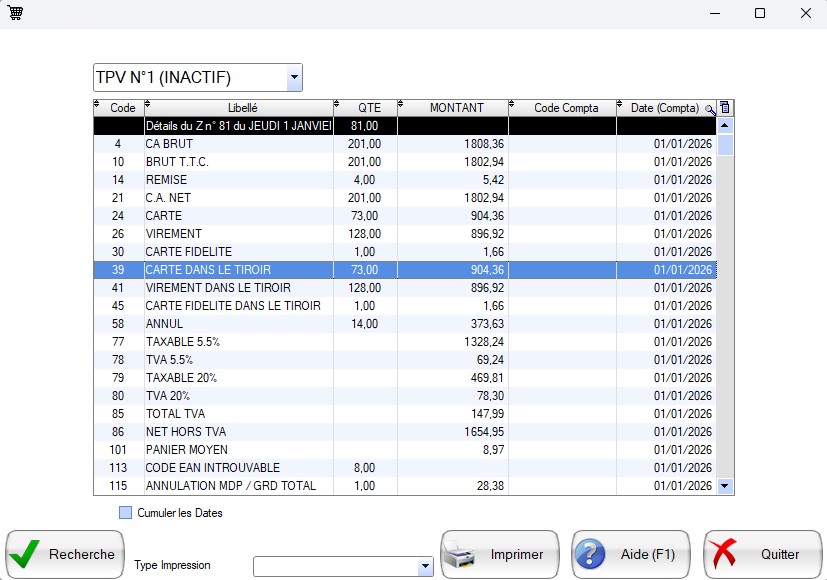This screenshot has width=827, height=580.
Task: Click the sort arrows icon on the QTE column
Action: click(336, 104)
